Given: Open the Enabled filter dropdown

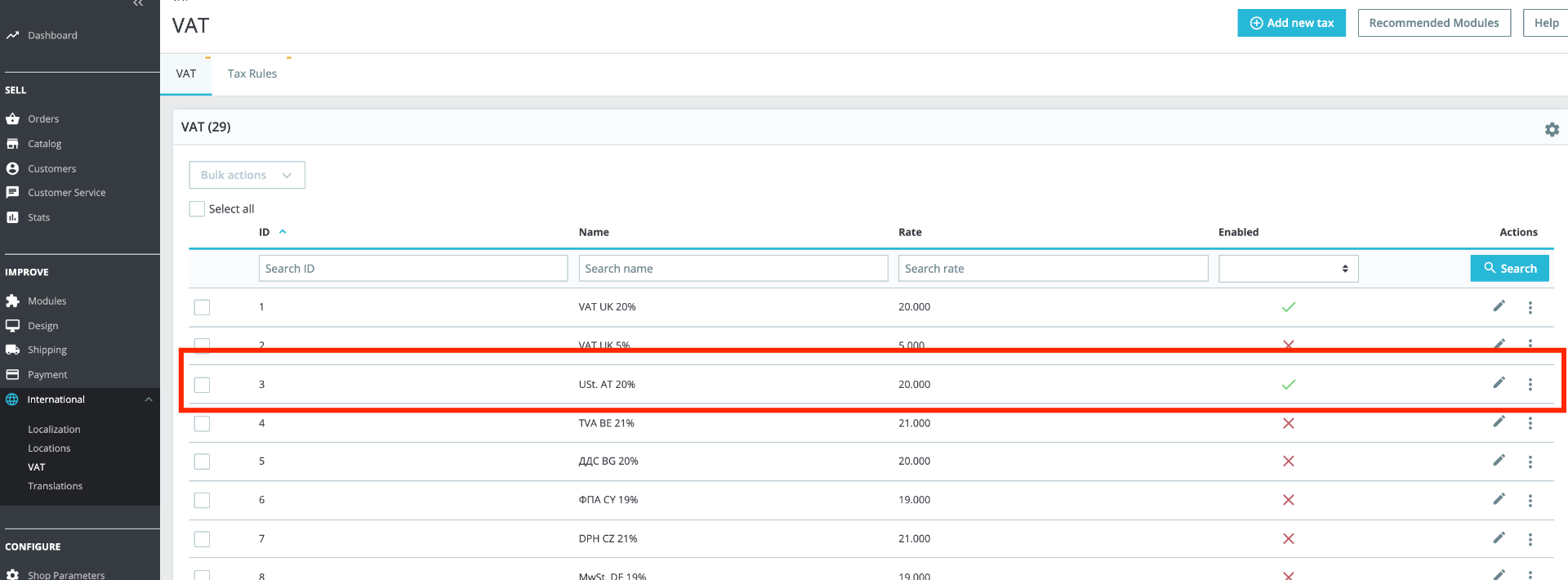Looking at the screenshot, I should (1288, 269).
